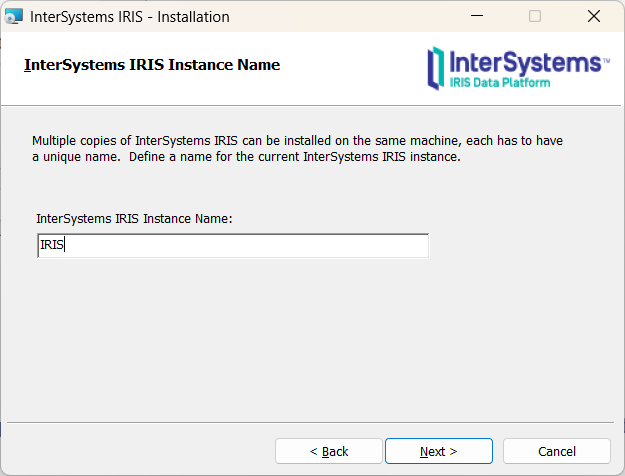The height and width of the screenshot is (476, 625).
Task: Go back with the "< Back" button
Action: tap(328, 451)
